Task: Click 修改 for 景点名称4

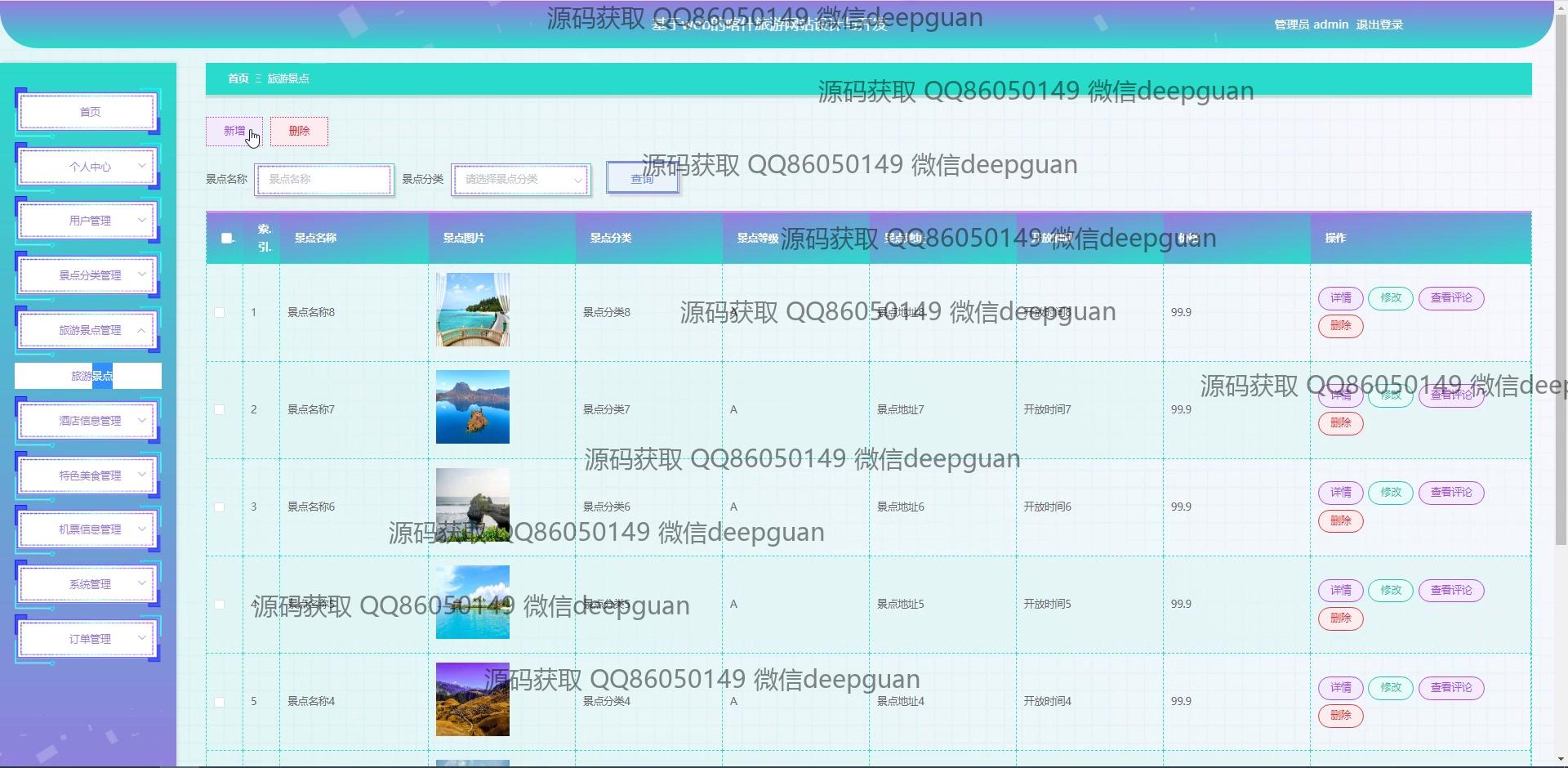Action: click(1391, 687)
